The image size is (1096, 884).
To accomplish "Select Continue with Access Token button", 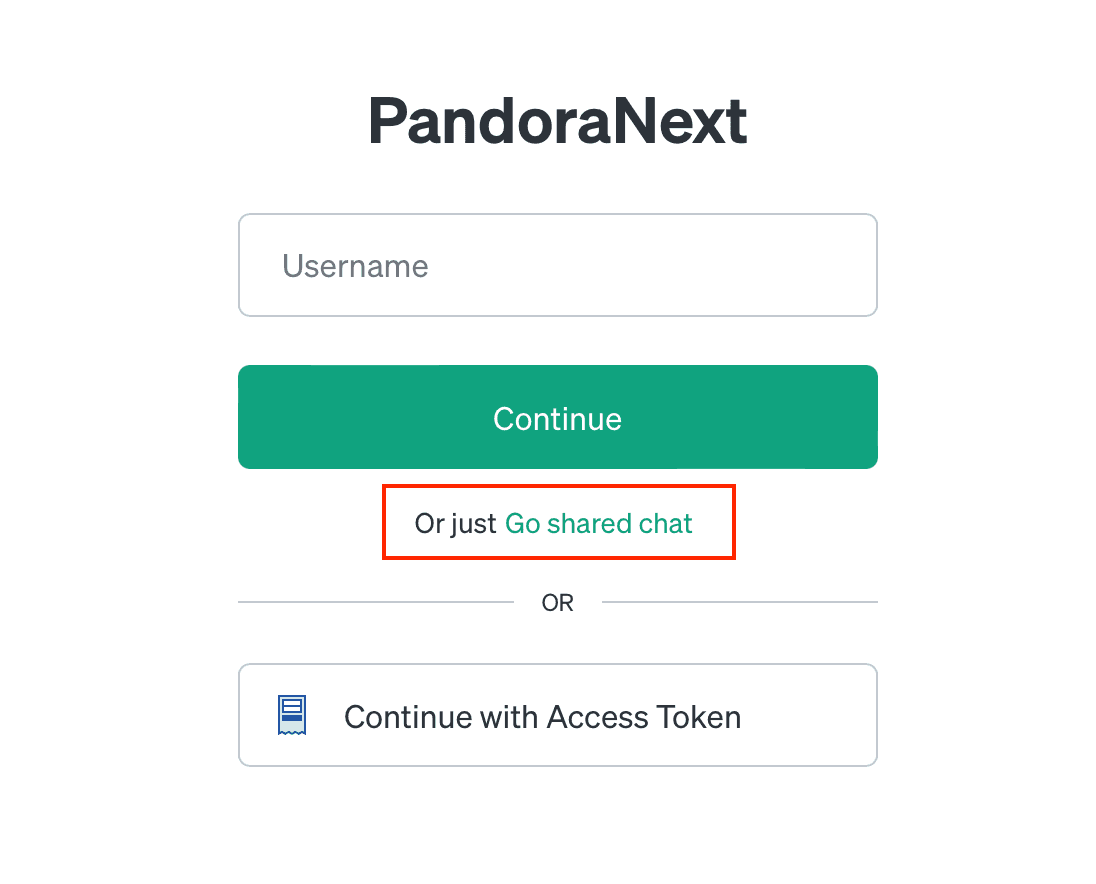I will coord(558,715).
